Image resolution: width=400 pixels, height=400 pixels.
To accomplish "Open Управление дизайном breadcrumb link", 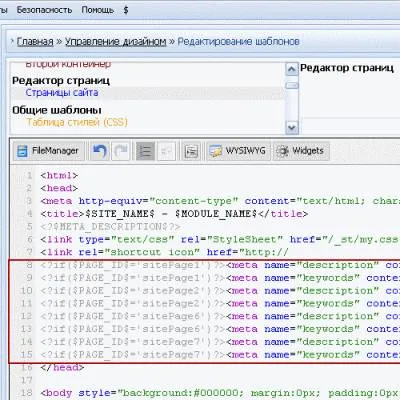I will (x=115, y=42).
